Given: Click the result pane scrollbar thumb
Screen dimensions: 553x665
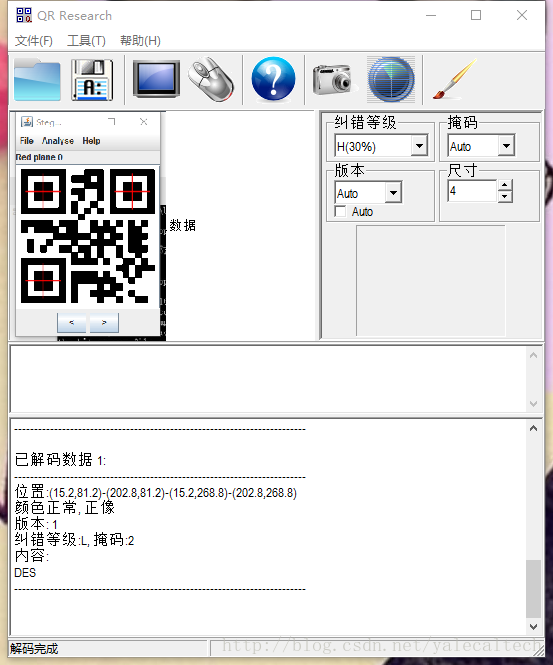Looking at the screenshot, I should [x=533, y=589].
